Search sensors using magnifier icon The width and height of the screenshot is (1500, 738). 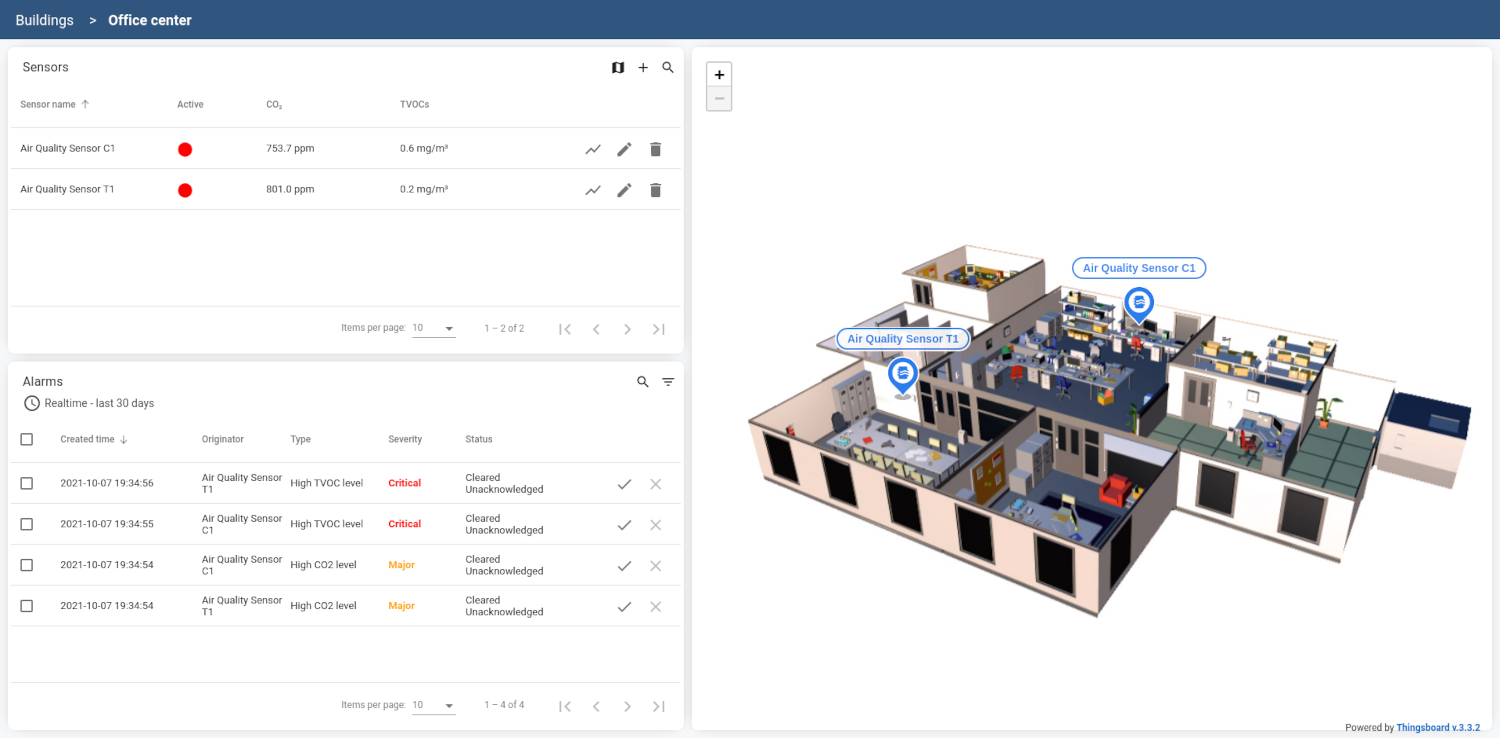coord(668,68)
